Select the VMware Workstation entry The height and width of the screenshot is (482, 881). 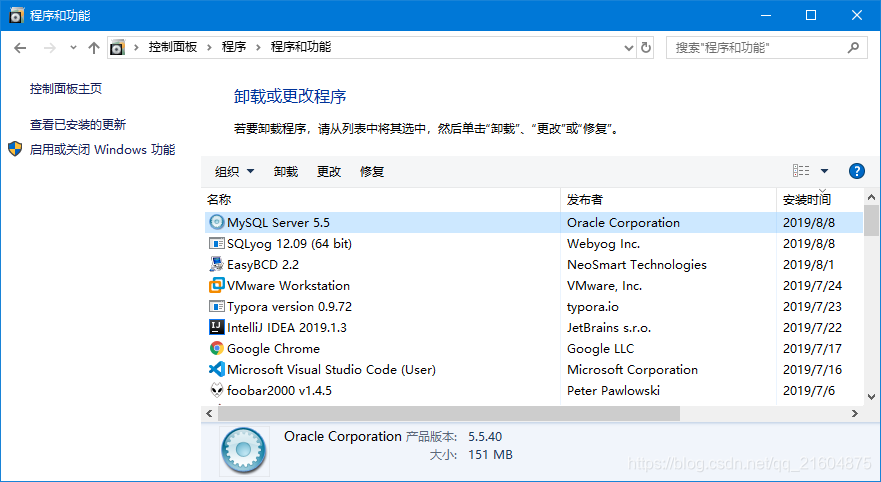tap(288, 285)
